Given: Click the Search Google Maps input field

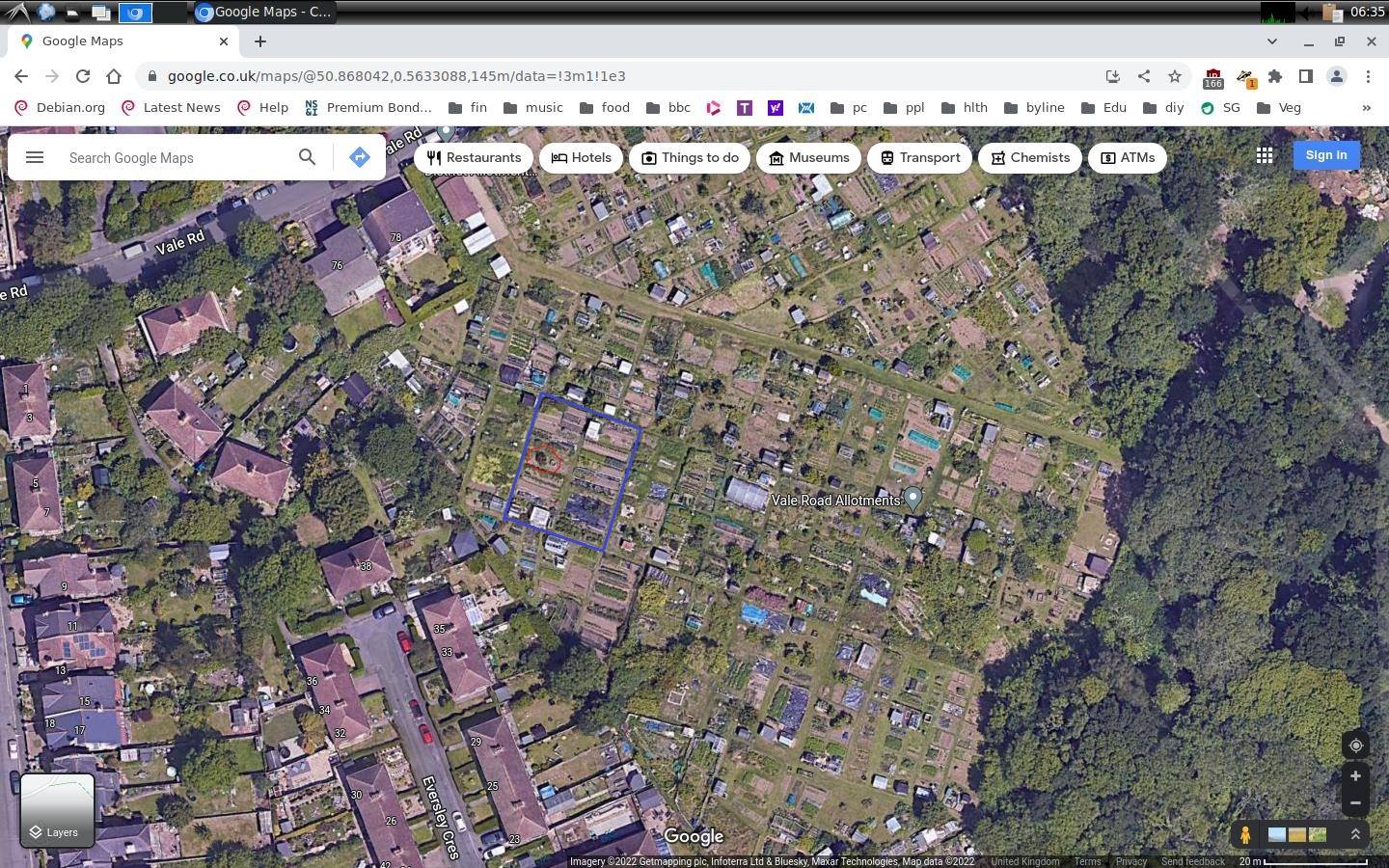Looking at the screenshot, I should (x=174, y=157).
